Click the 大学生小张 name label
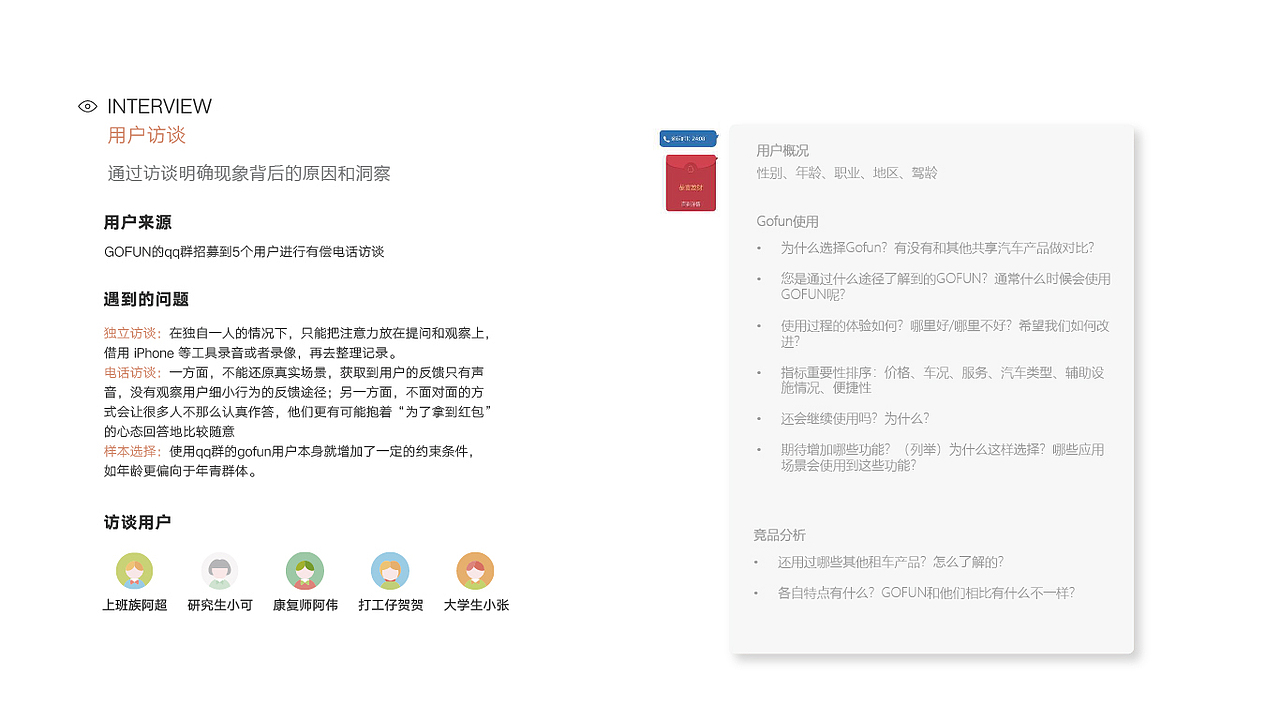 click(x=476, y=605)
